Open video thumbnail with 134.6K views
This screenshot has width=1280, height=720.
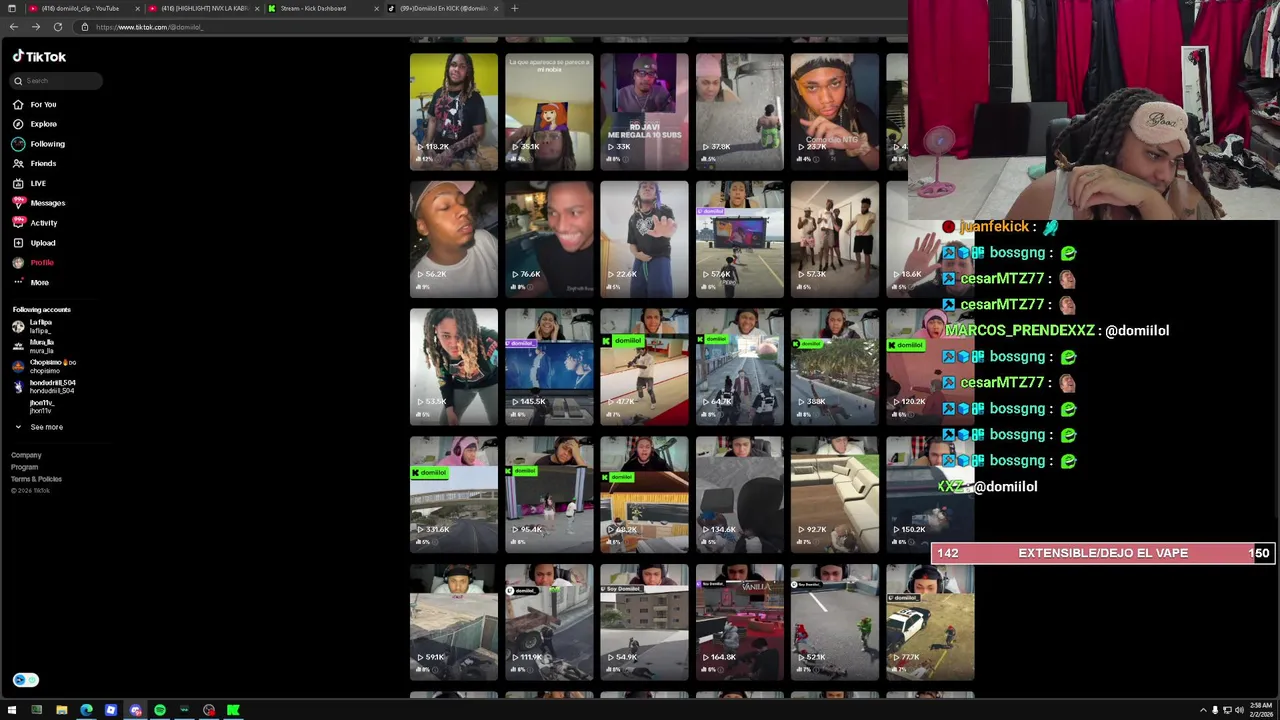click(x=740, y=495)
